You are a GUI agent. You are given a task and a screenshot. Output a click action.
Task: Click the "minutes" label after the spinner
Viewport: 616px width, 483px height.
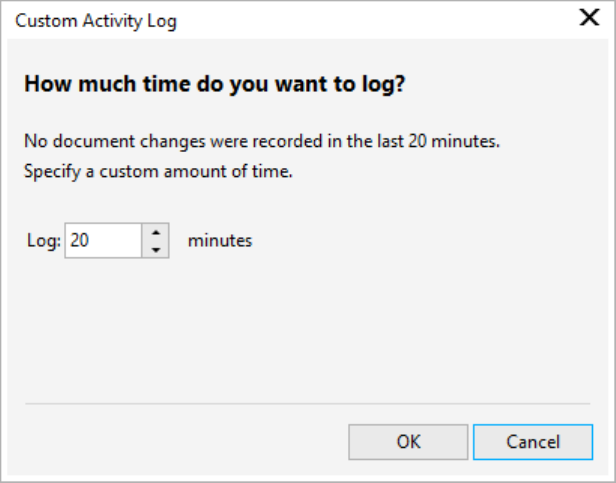[220, 240]
